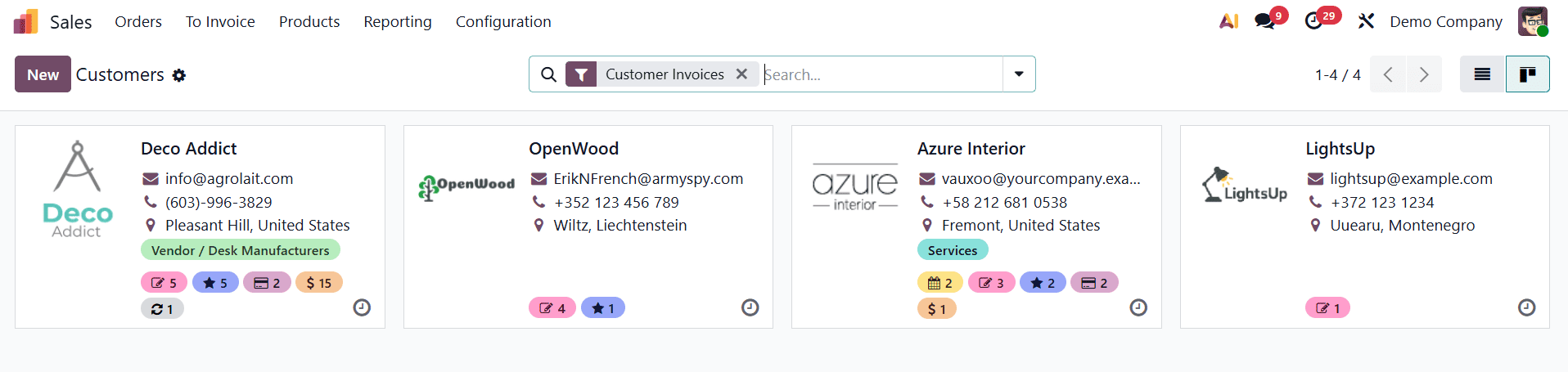
Task: Remove the Customer Invoices filter
Action: click(741, 74)
